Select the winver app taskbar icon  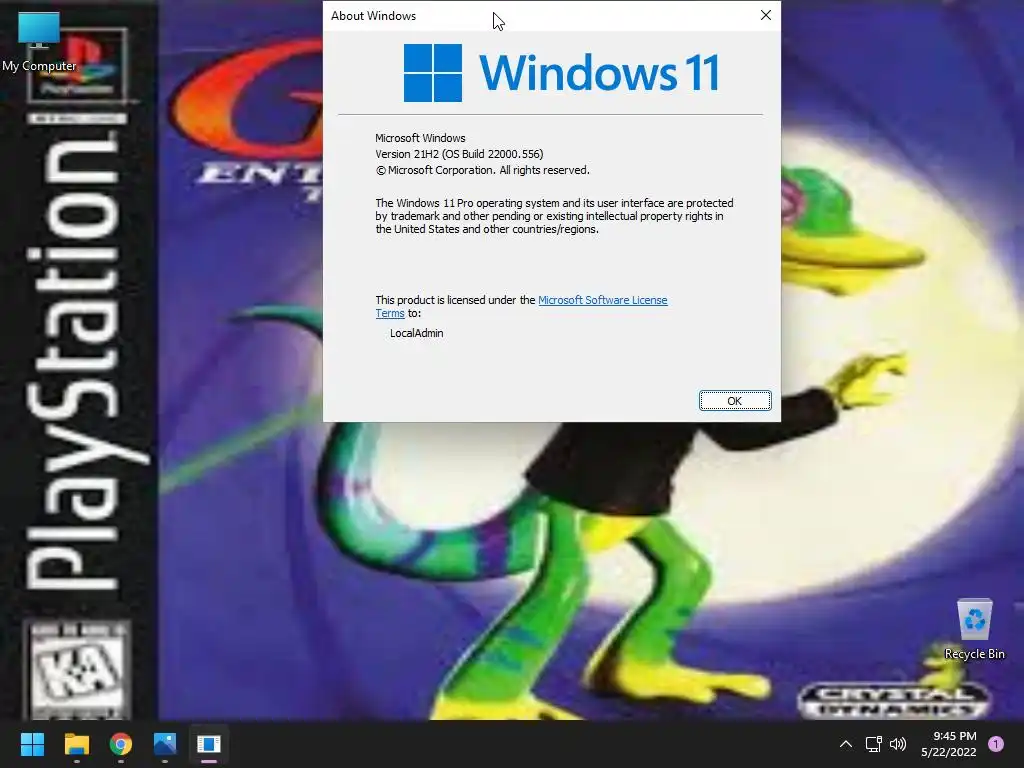click(209, 744)
